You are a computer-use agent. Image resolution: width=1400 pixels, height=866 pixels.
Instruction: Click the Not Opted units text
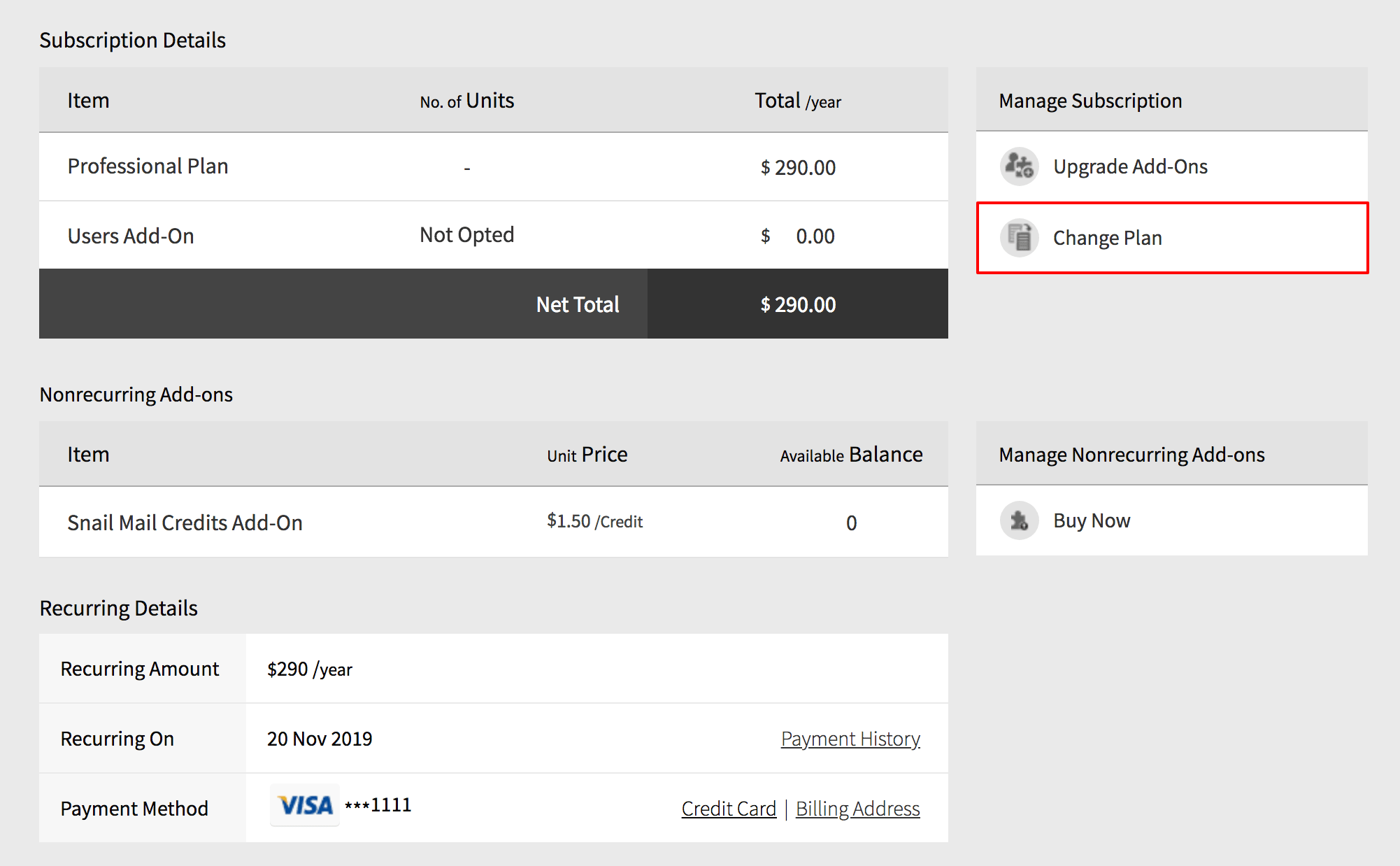point(466,235)
